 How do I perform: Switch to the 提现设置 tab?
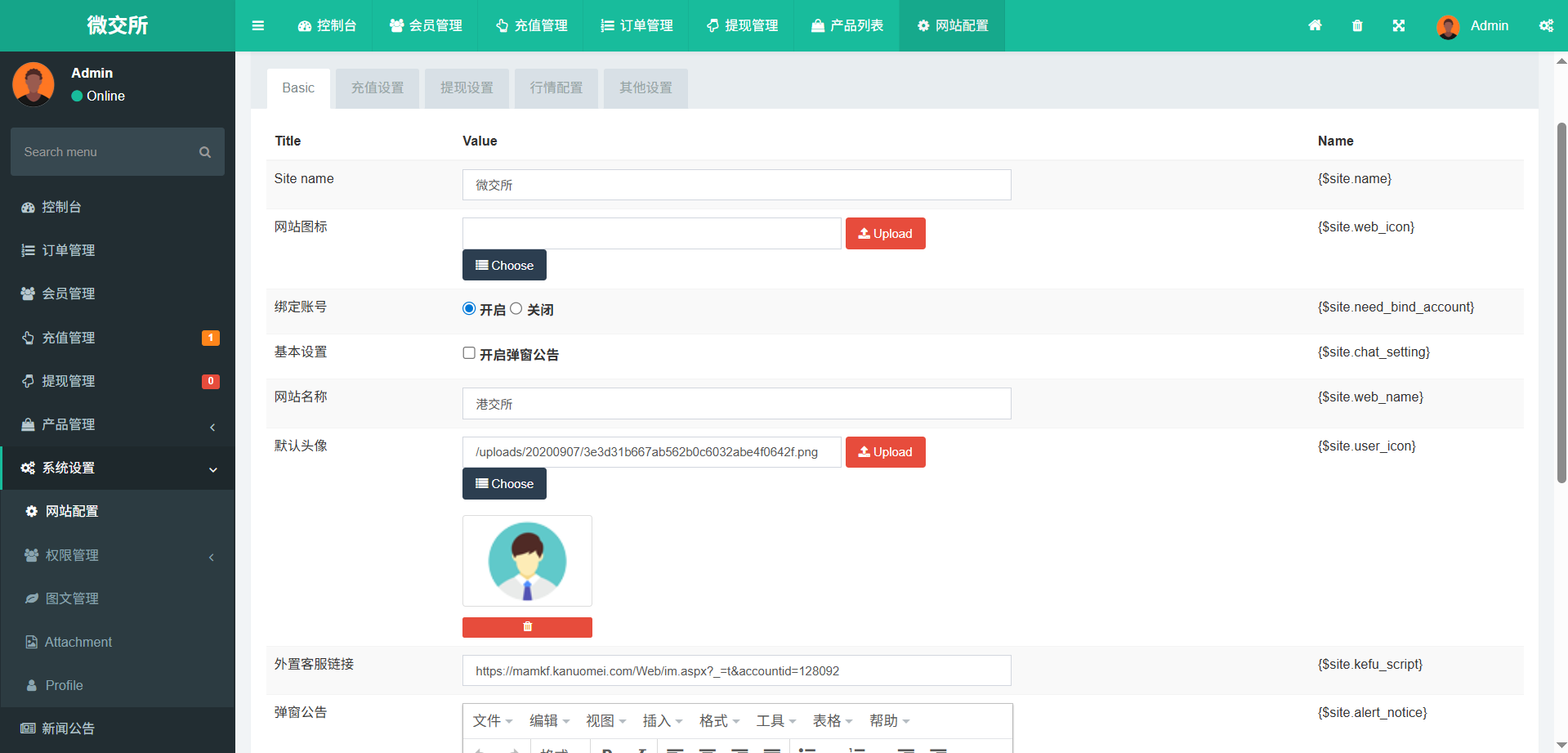point(467,88)
